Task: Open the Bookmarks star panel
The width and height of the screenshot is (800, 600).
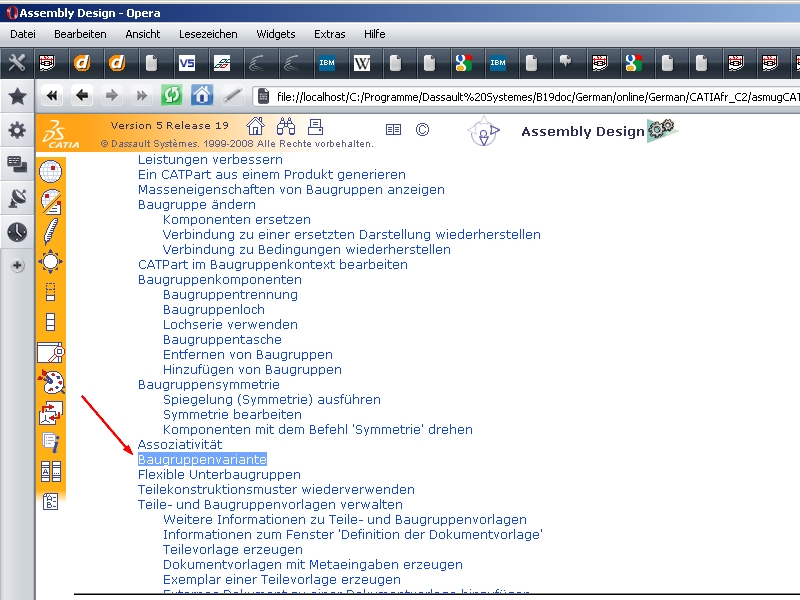Action: (x=17, y=96)
